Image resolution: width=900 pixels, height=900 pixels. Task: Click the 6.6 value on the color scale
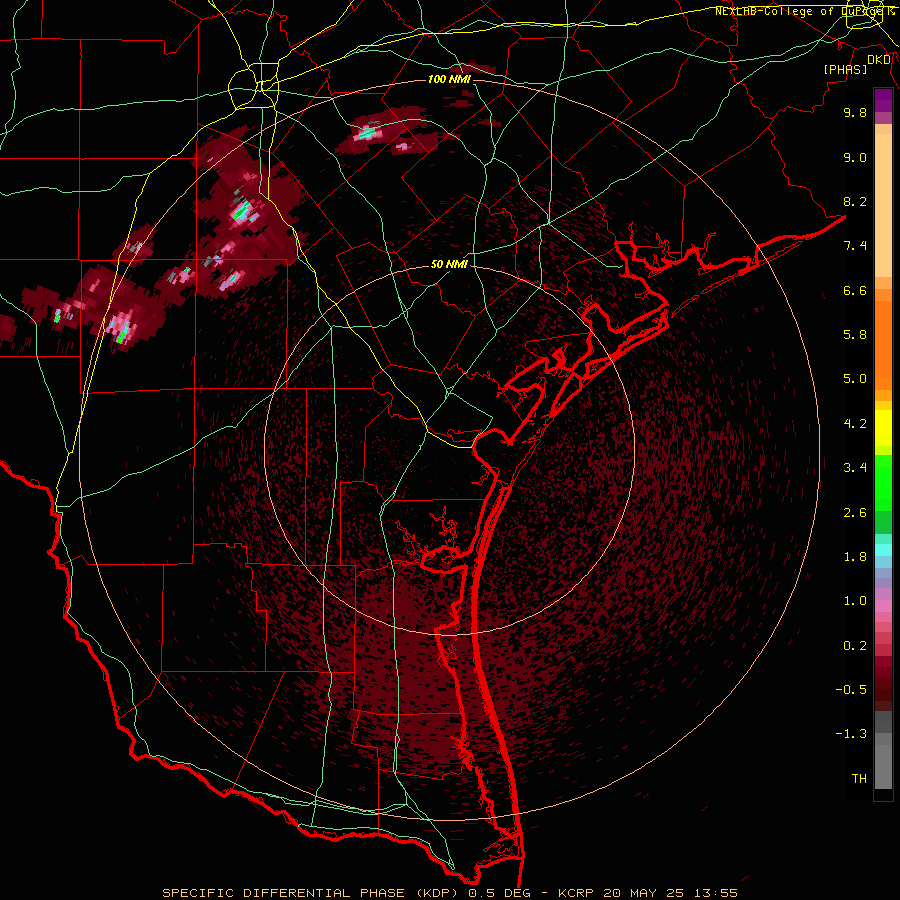(x=855, y=290)
